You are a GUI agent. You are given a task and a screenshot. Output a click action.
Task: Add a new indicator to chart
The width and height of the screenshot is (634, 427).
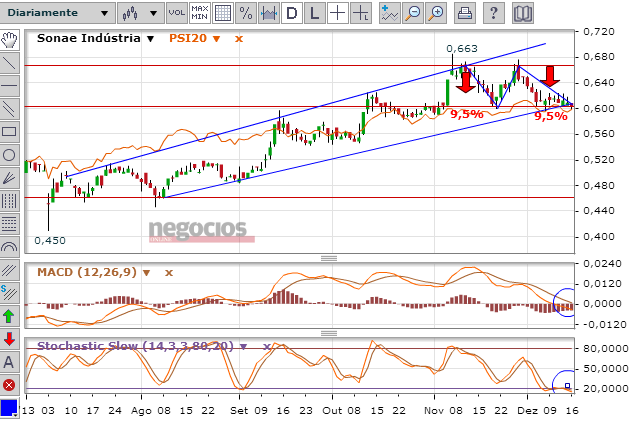coord(389,13)
